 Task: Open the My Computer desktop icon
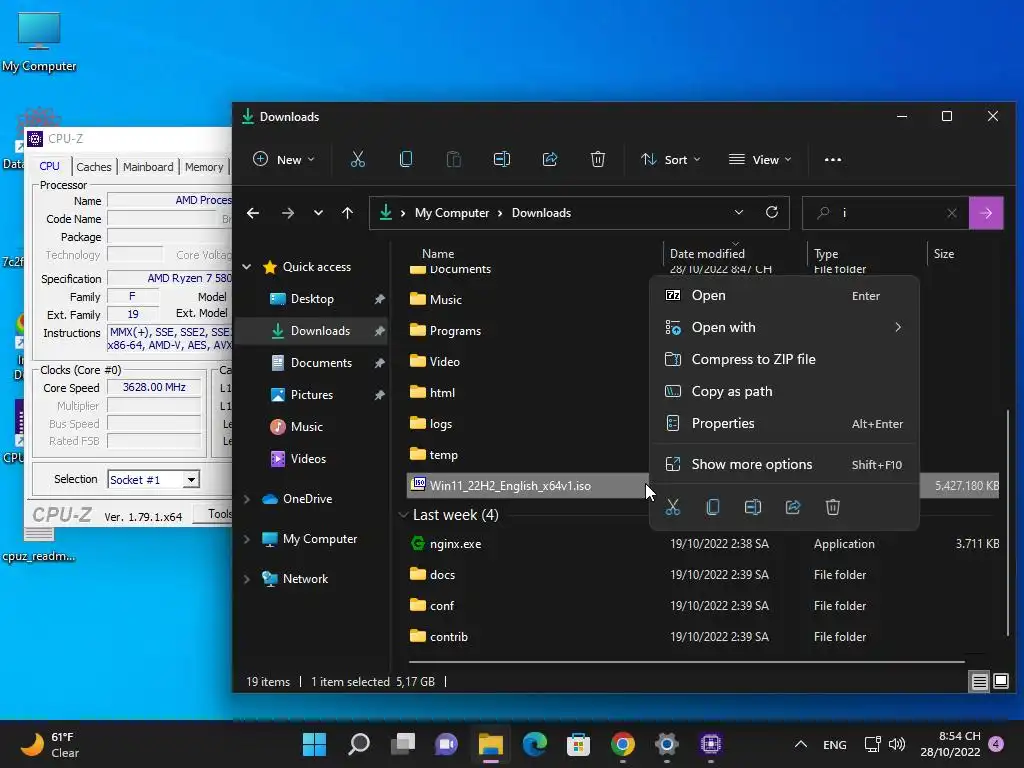[x=39, y=40]
